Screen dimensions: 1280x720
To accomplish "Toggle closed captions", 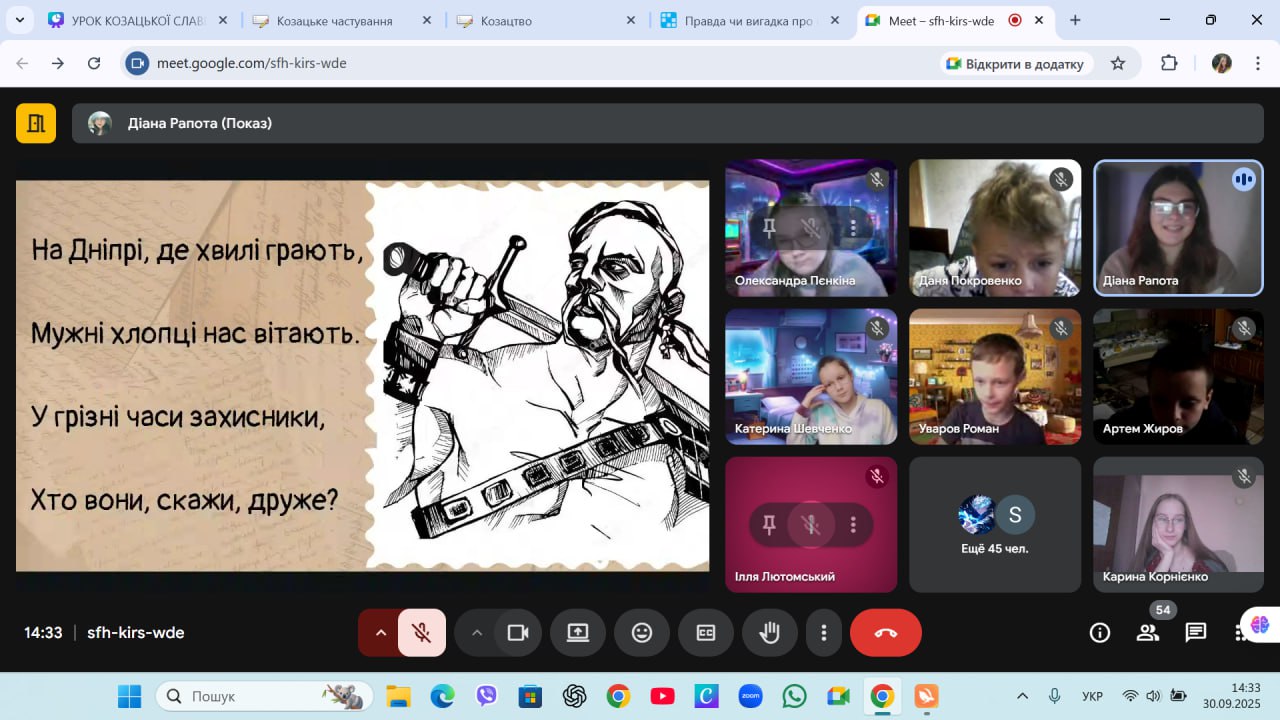I will point(706,633).
